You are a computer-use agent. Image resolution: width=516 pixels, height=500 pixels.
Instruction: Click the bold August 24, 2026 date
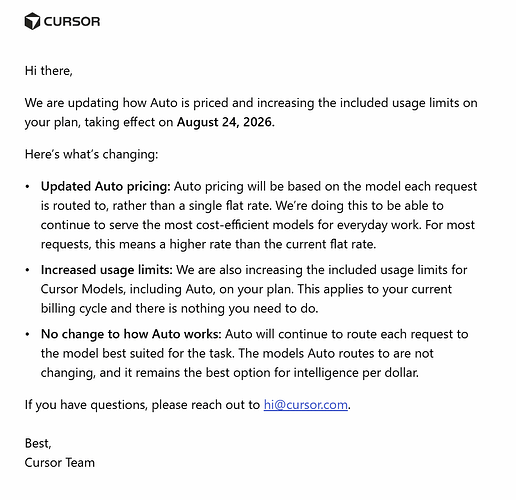click(224, 122)
